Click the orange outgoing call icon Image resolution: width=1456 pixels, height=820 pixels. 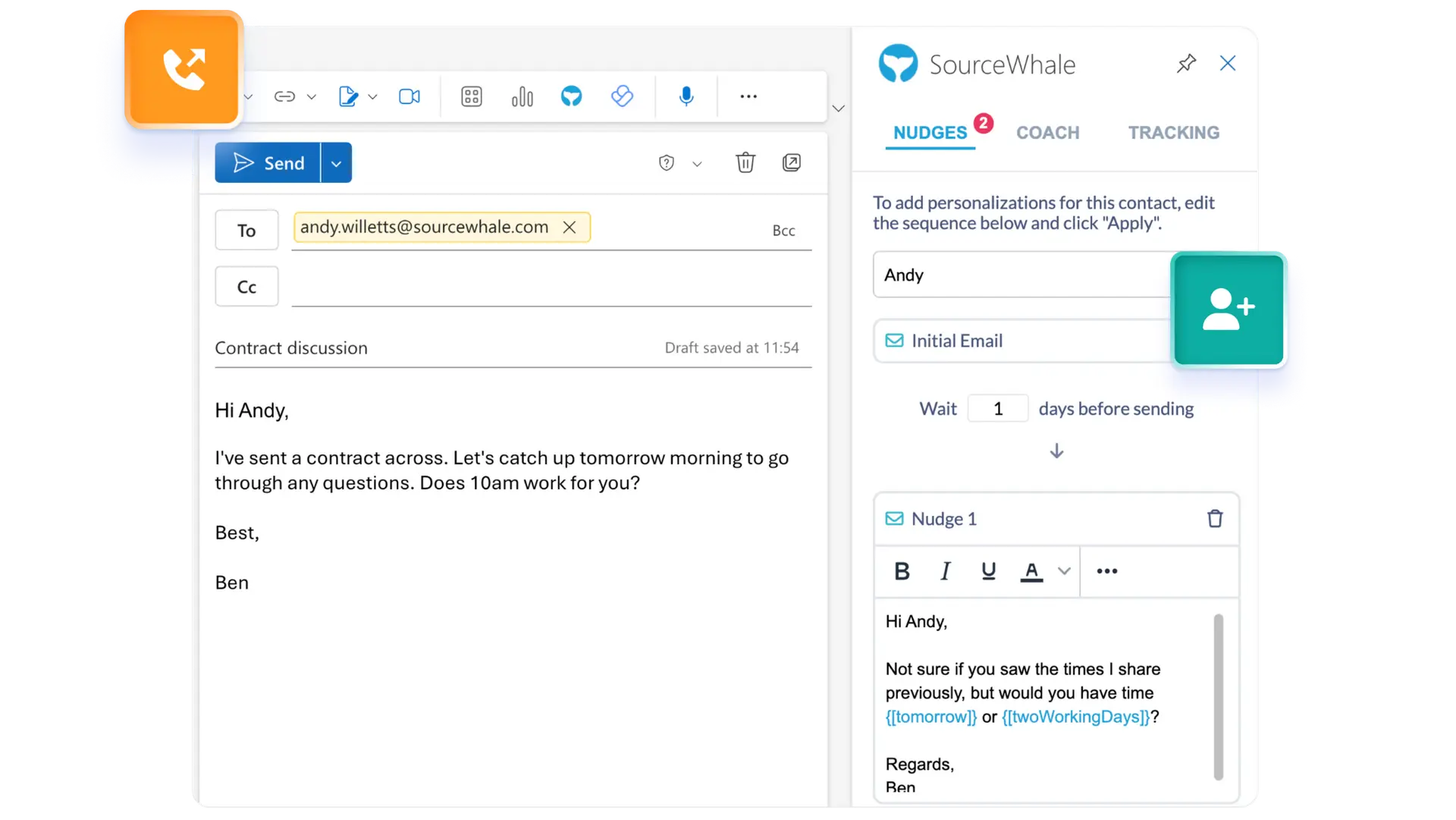tap(184, 69)
